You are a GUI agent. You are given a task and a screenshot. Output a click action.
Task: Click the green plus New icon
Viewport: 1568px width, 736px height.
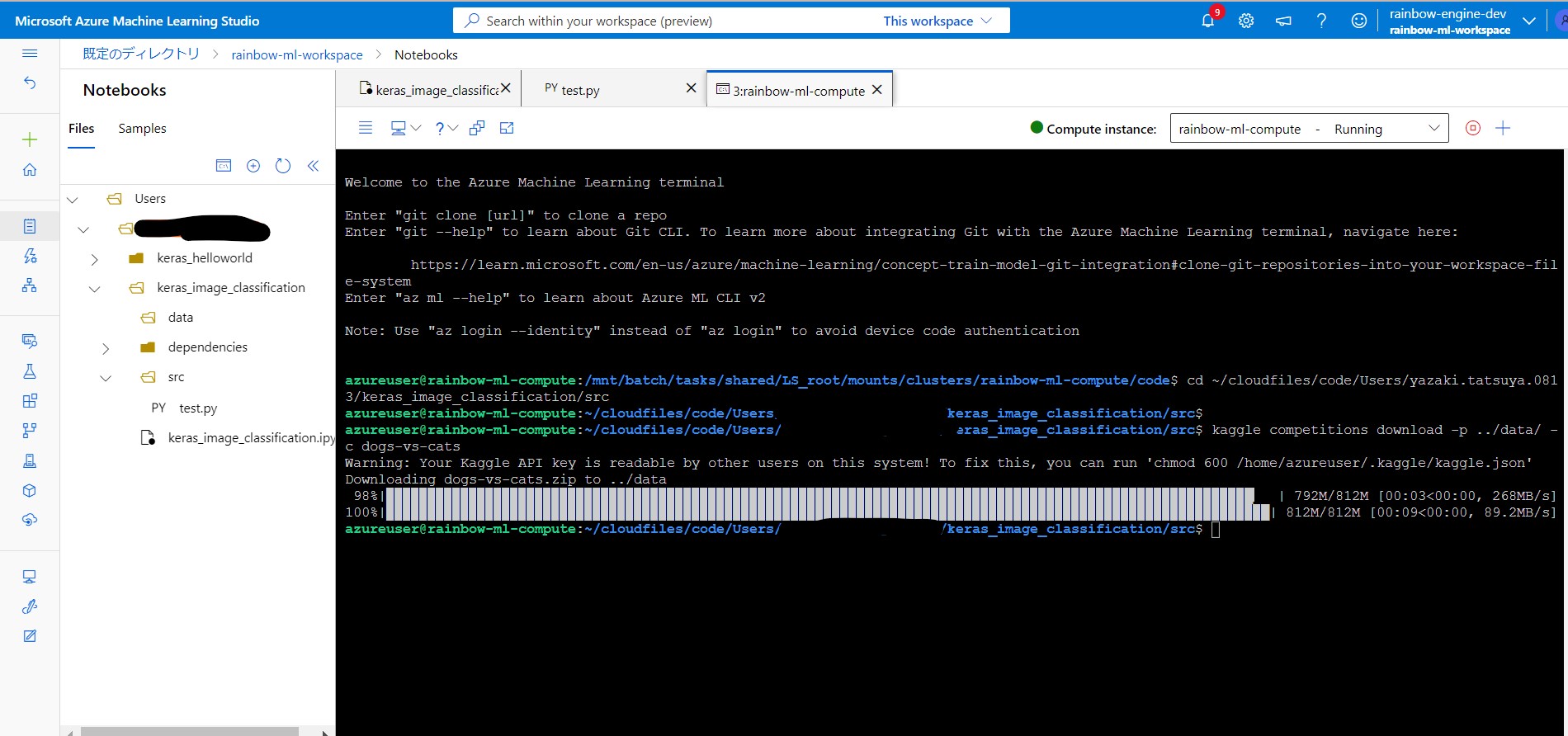pyautogui.click(x=30, y=139)
